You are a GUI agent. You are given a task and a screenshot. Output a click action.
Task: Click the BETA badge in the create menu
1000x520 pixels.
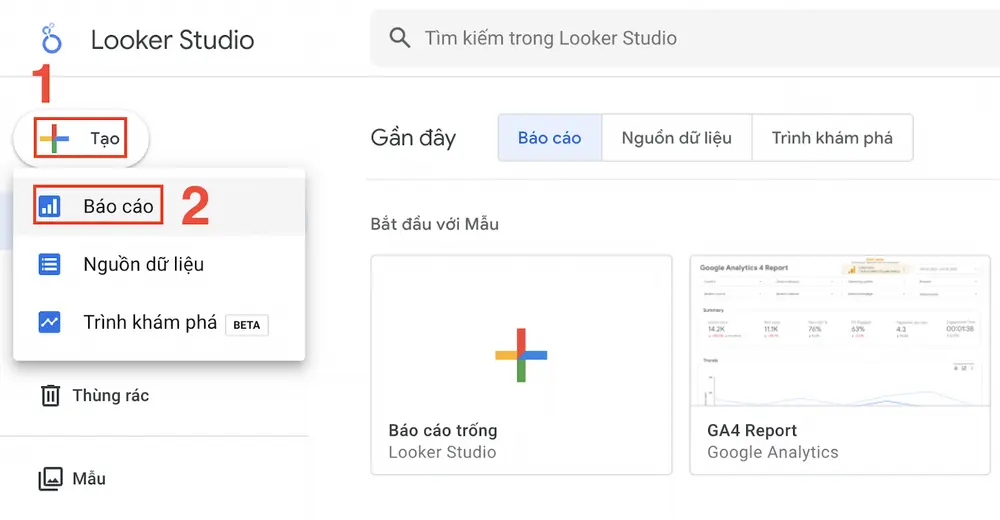click(x=247, y=325)
